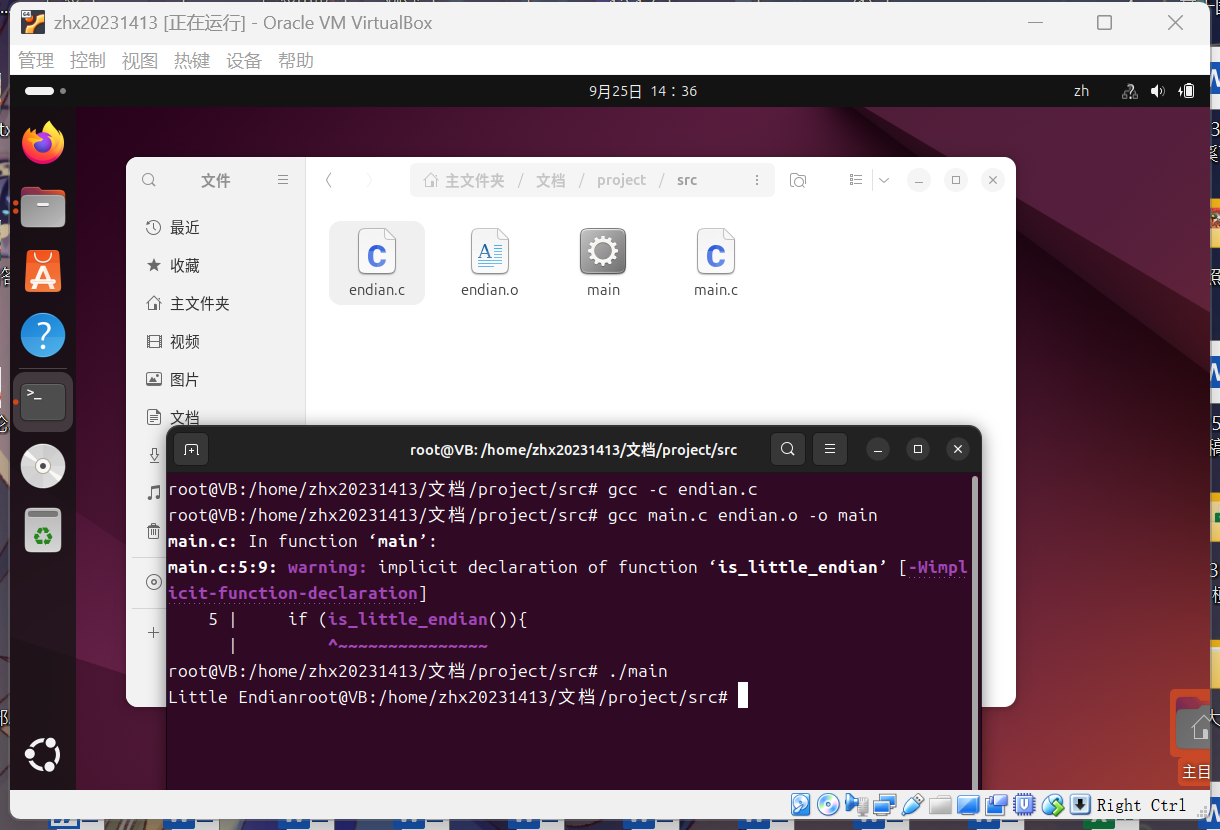
Task: Click the VirtualBox CPU status icon
Action: [1024, 804]
